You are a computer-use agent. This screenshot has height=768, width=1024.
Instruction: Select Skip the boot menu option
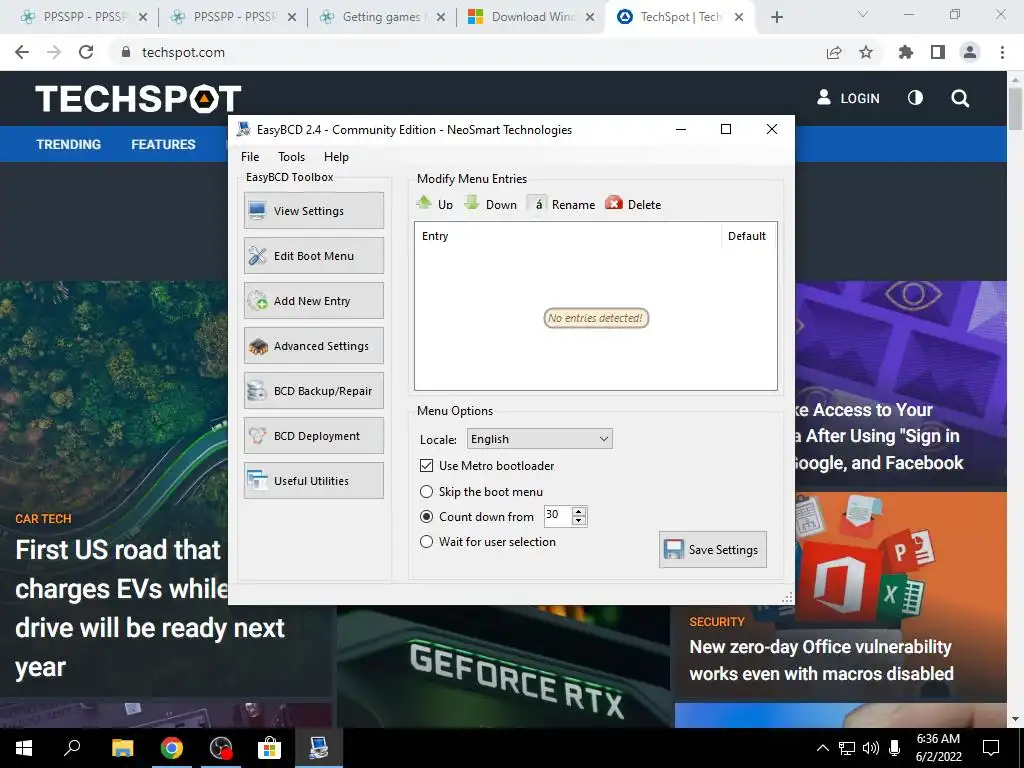tap(426, 491)
